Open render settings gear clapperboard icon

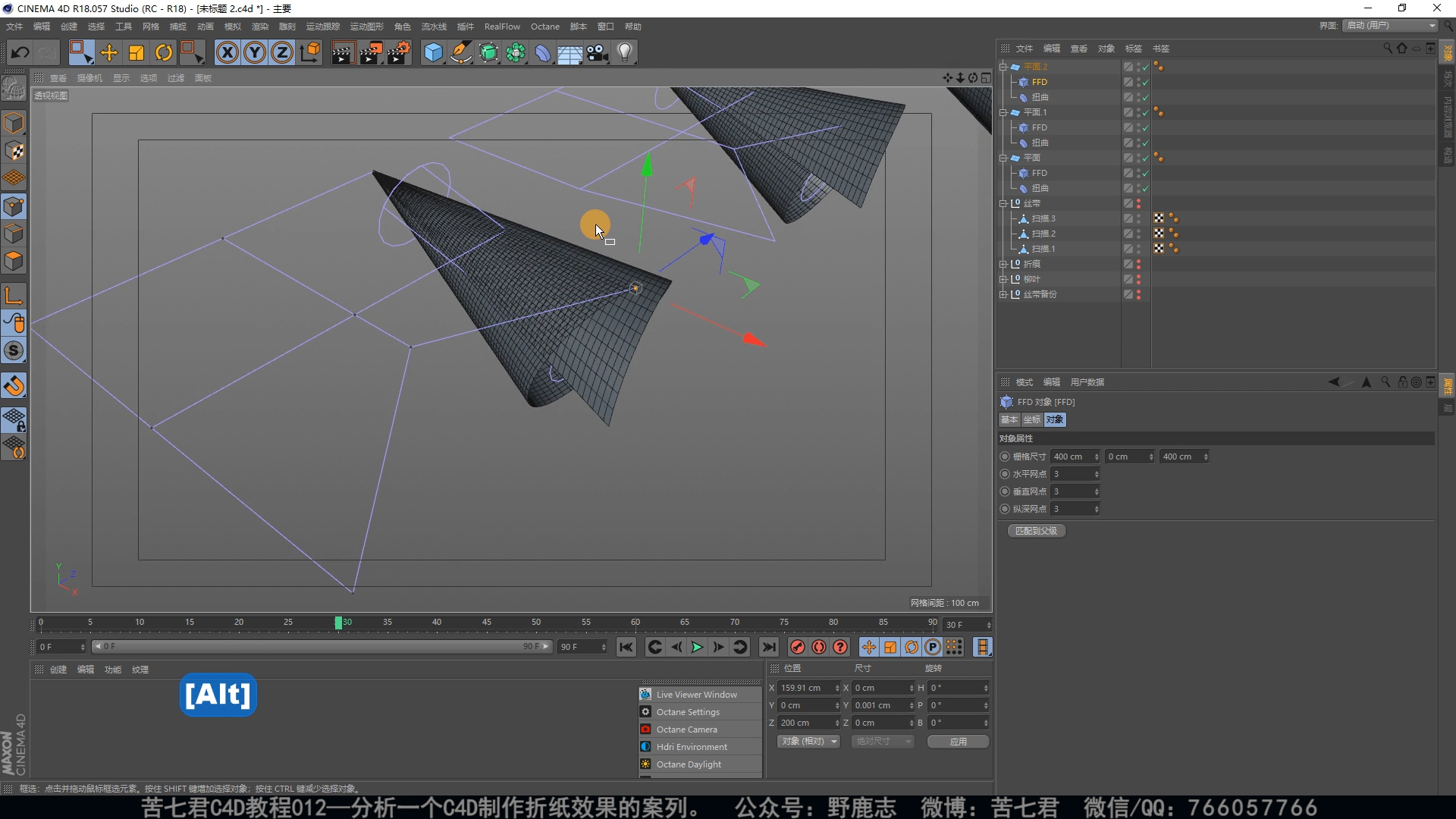pyautogui.click(x=399, y=52)
